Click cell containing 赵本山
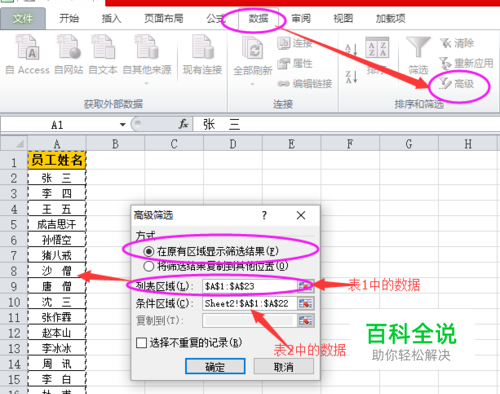This screenshot has height=394, width=500. click(x=57, y=333)
